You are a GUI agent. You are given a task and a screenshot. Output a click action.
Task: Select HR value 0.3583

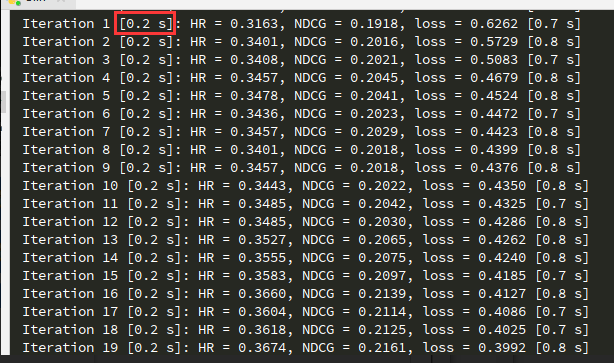click(x=262, y=276)
